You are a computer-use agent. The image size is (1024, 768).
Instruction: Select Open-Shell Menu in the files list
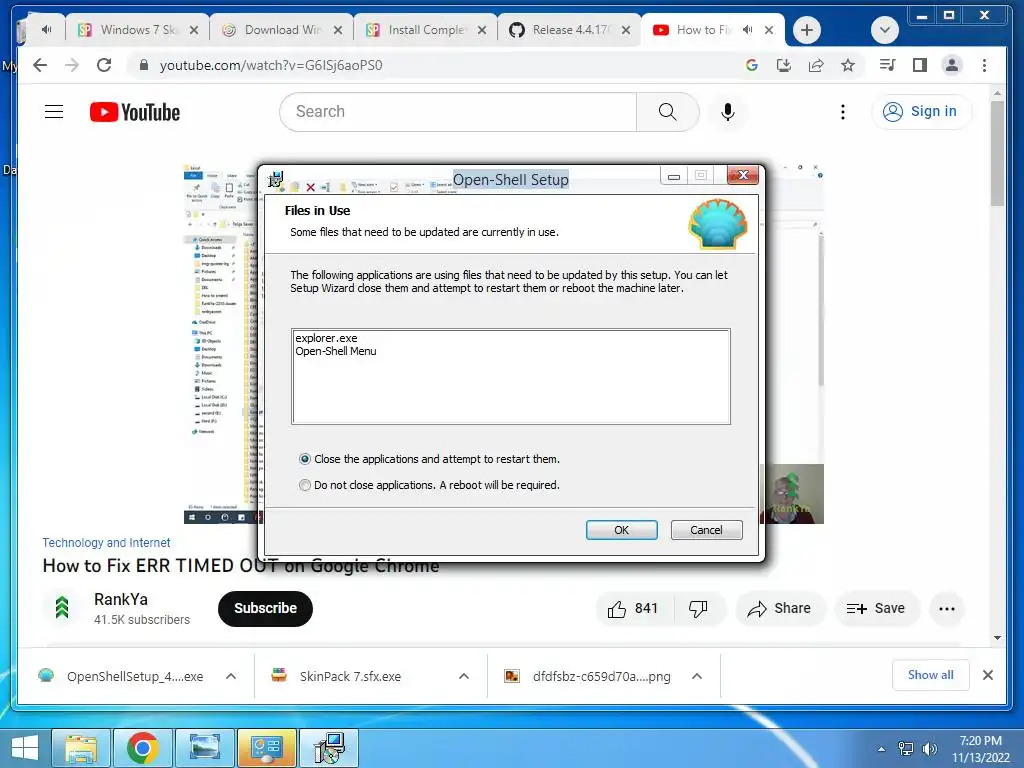[336, 351]
